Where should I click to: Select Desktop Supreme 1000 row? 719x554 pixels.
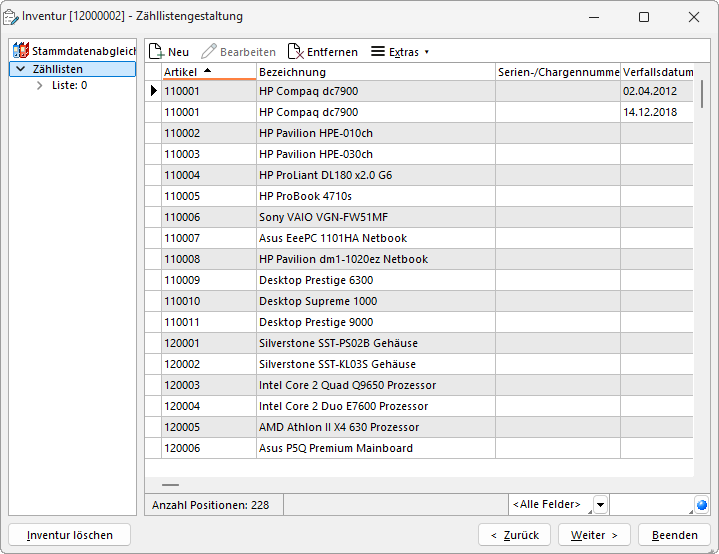click(x=419, y=301)
